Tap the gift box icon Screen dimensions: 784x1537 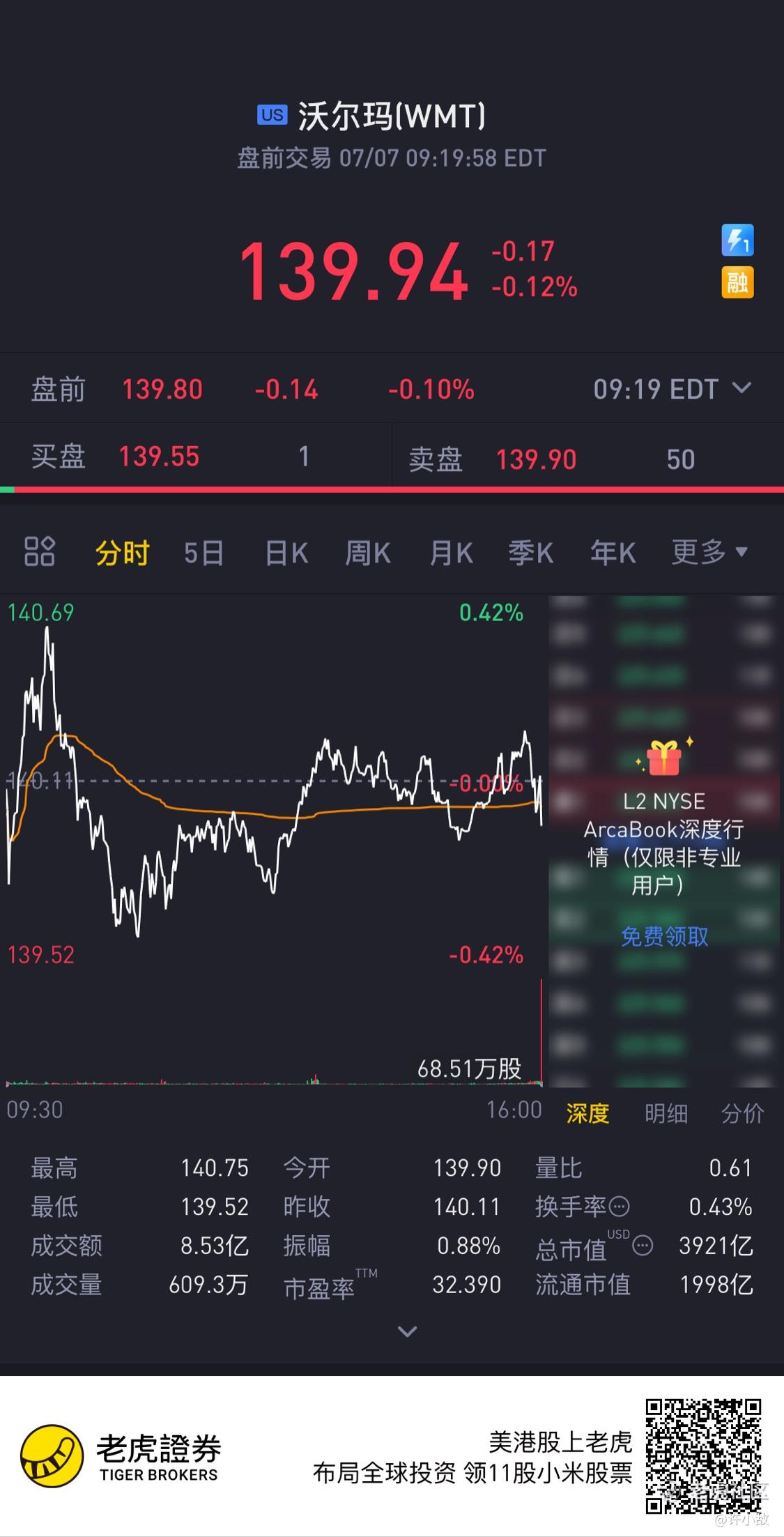(x=664, y=757)
